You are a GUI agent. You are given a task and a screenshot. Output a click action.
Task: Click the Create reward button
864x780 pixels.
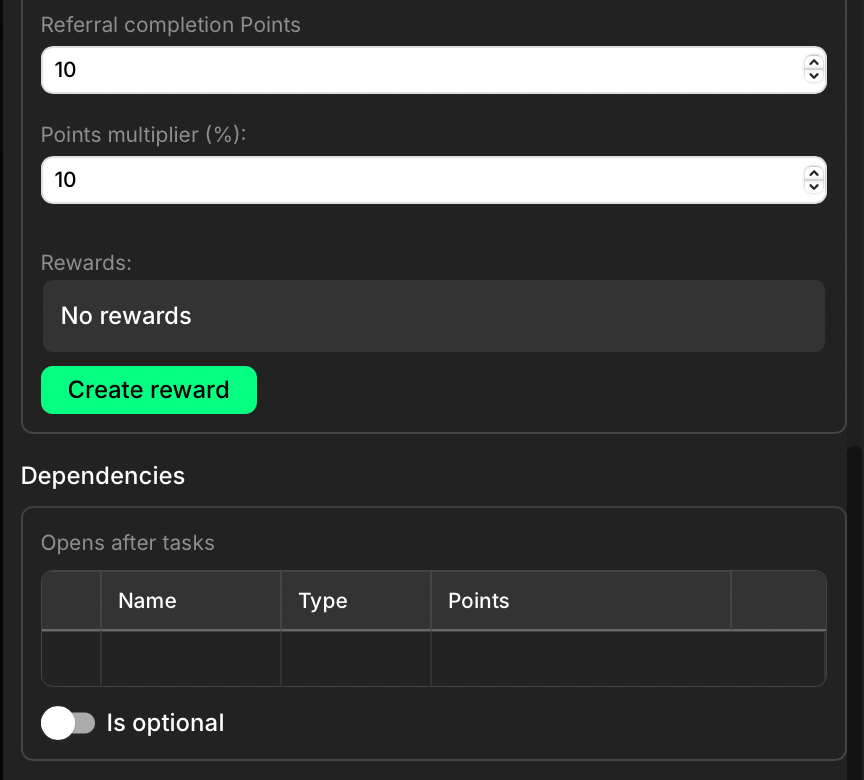149,390
